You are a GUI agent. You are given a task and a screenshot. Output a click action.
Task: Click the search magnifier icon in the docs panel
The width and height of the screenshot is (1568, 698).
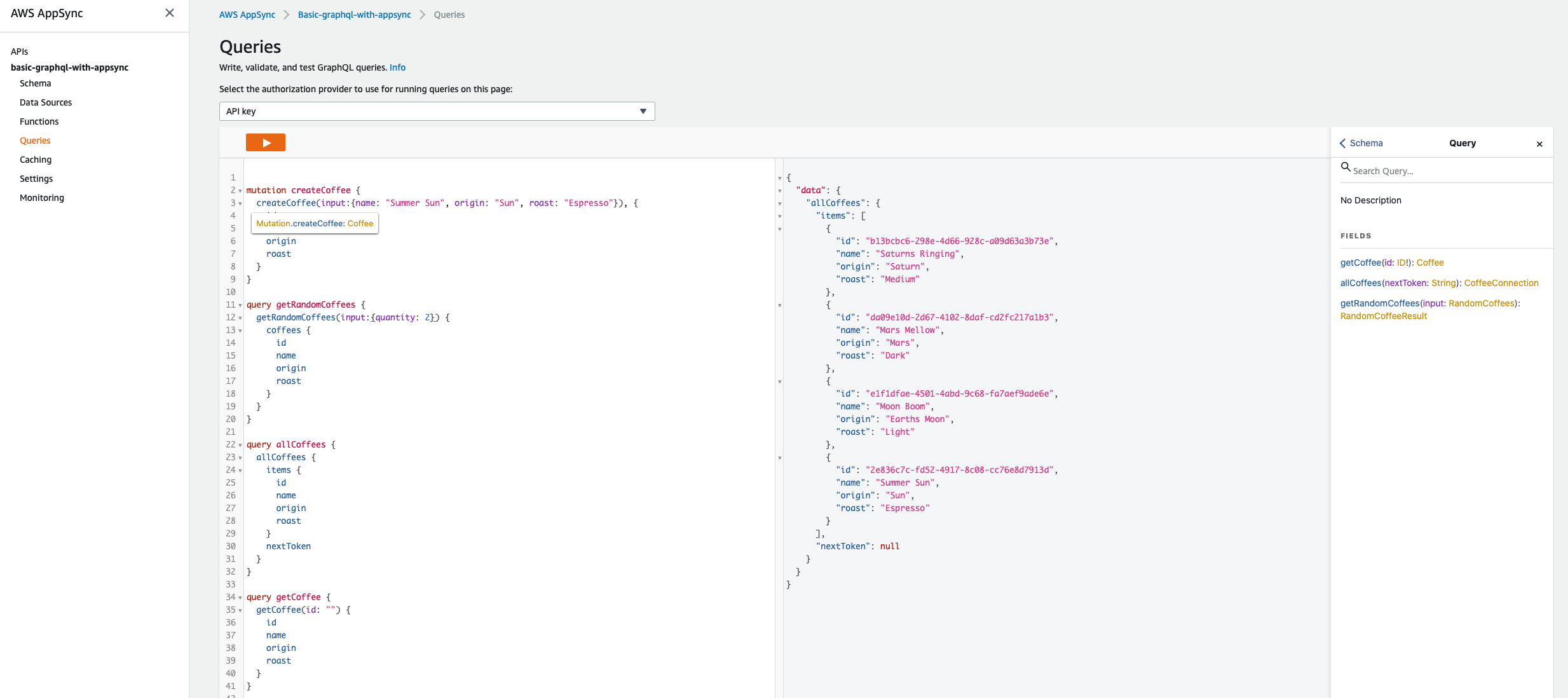pyautogui.click(x=1345, y=167)
